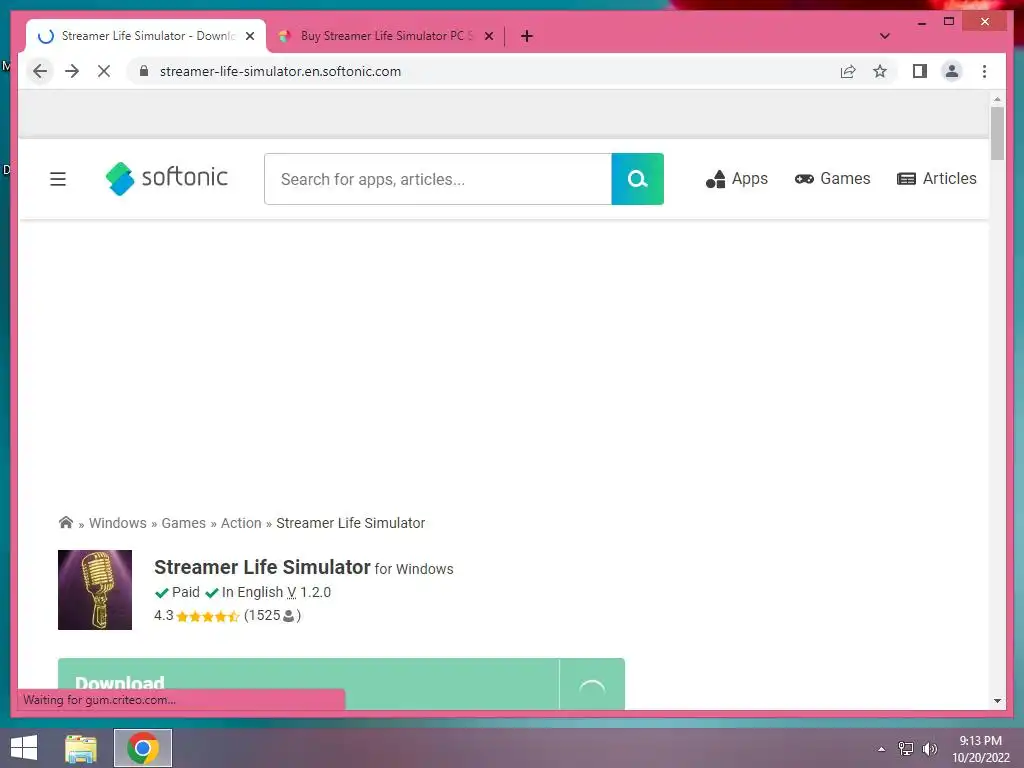Stop loading the current page
The image size is (1024, 768).
coord(104,71)
